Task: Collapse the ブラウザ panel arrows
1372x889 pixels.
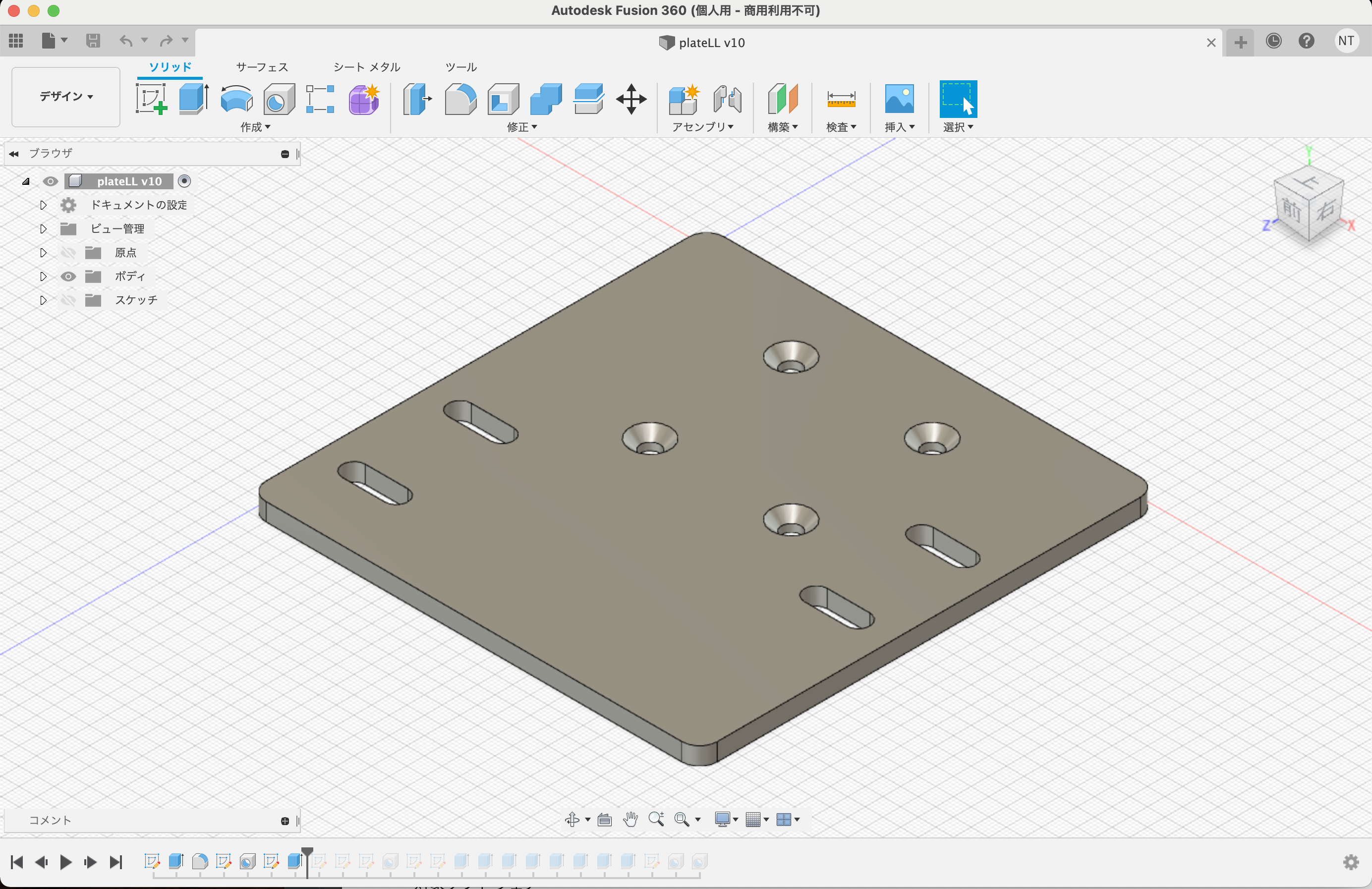Action: coord(14,154)
